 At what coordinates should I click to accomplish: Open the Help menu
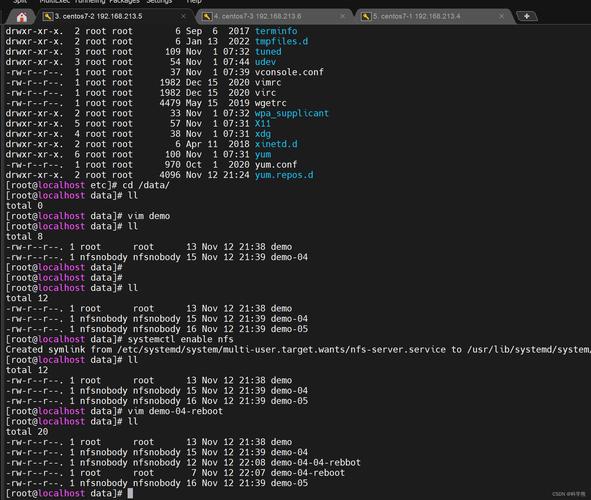click(x=194, y=2)
